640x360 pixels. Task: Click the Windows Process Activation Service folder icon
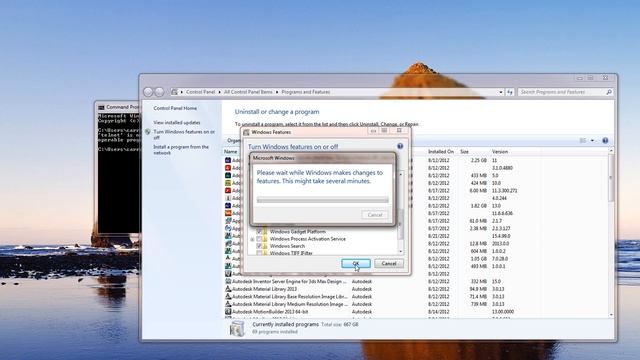pos(265,239)
